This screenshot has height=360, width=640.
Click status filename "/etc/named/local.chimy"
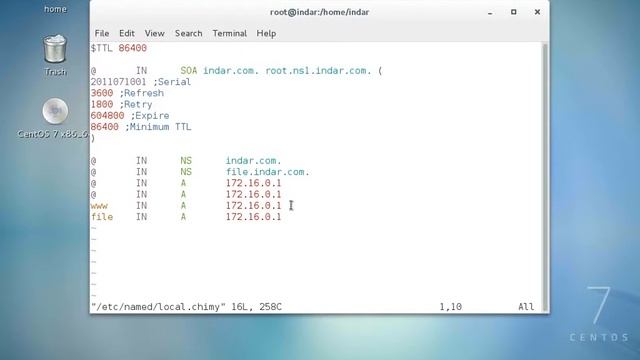pyautogui.click(x=158, y=307)
